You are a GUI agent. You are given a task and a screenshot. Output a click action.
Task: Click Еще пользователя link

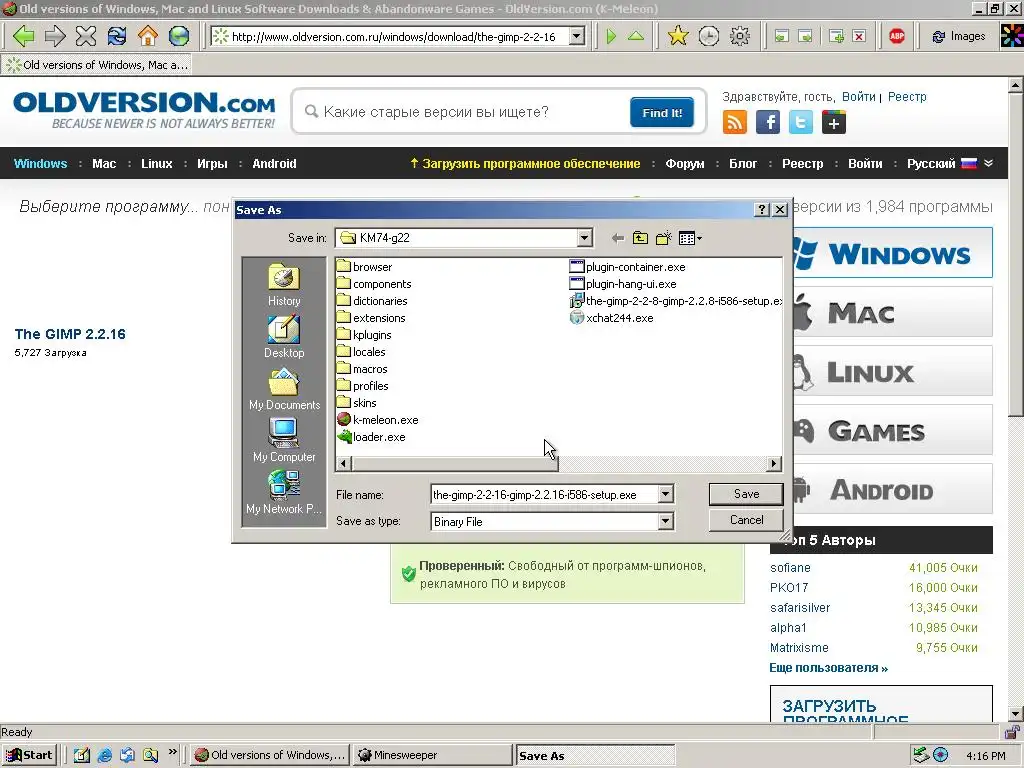pos(828,667)
